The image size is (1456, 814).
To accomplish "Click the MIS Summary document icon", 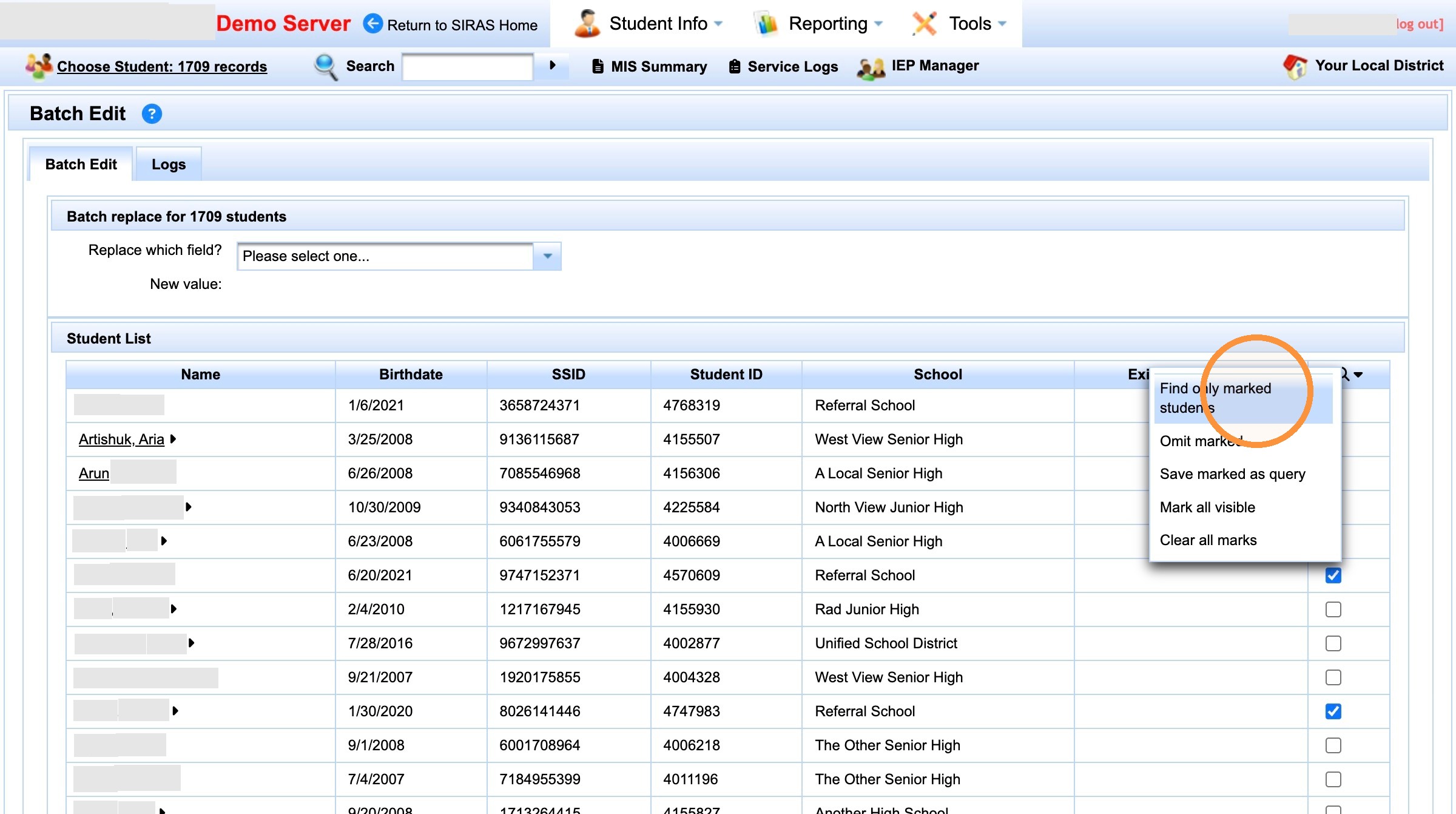I will (598, 66).
